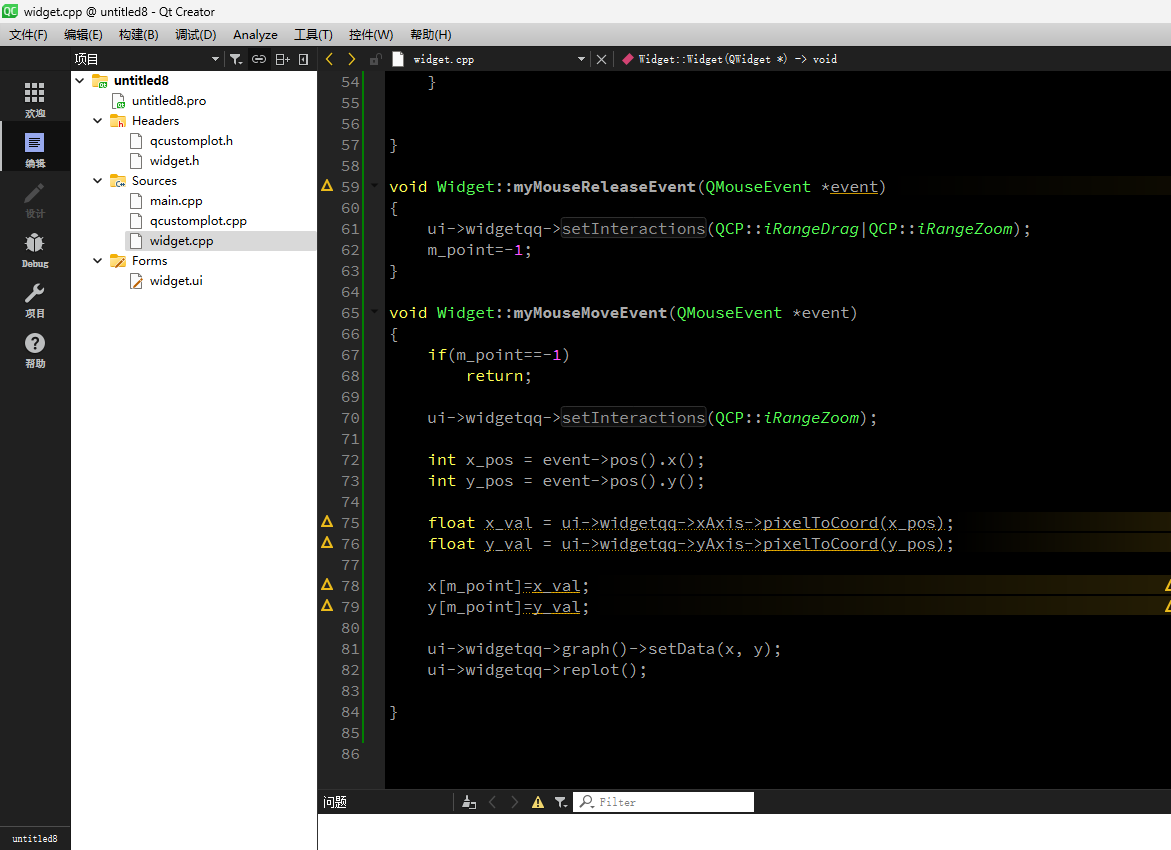Open the Design mode pencil icon
Viewport: 1171px width, 850px height.
[x=34, y=199]
